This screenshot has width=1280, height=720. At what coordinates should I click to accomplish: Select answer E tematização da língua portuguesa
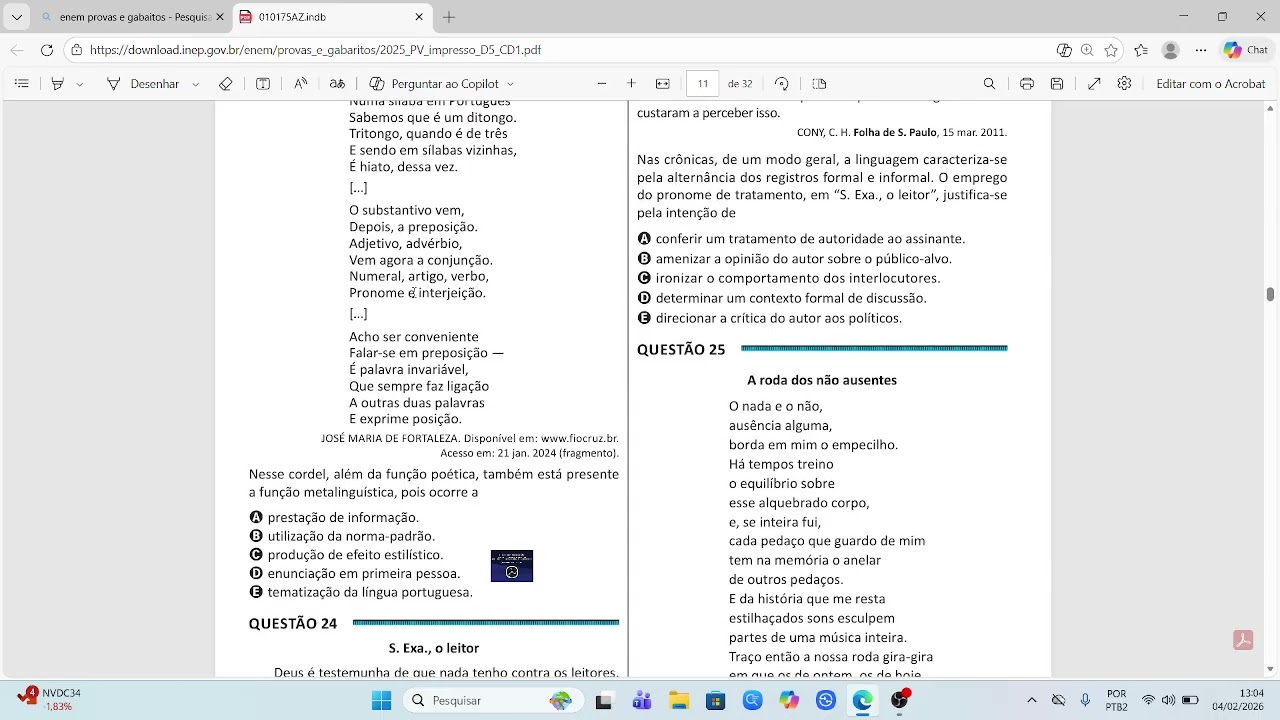coord(361,592)
